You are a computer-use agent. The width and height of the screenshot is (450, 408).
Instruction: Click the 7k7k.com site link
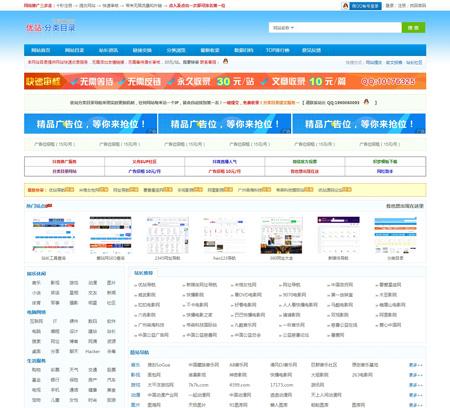tap(198, 385)
